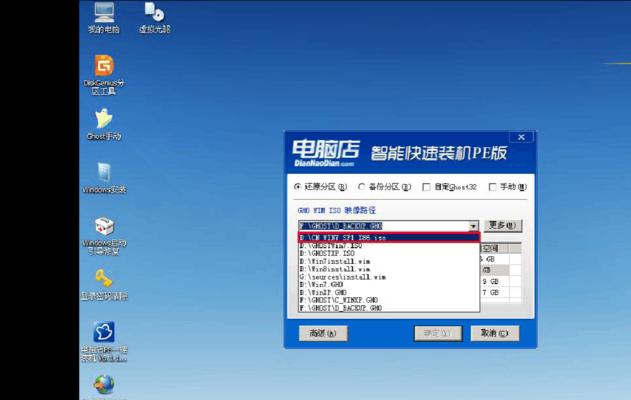
Task: Click the Windows安装 desktop icon
Action: pos(103,175)
